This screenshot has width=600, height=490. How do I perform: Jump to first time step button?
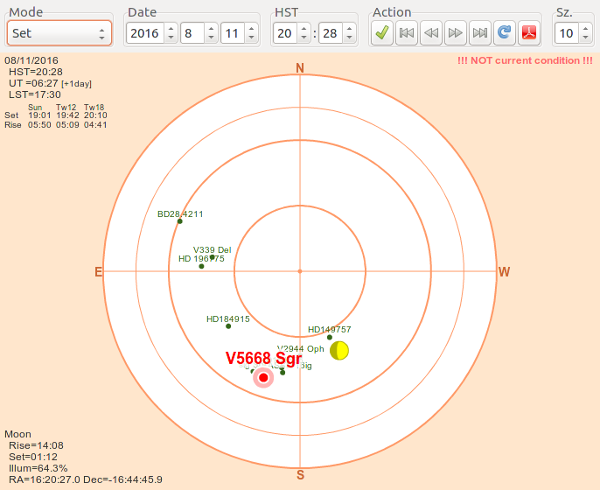point(406,33)
